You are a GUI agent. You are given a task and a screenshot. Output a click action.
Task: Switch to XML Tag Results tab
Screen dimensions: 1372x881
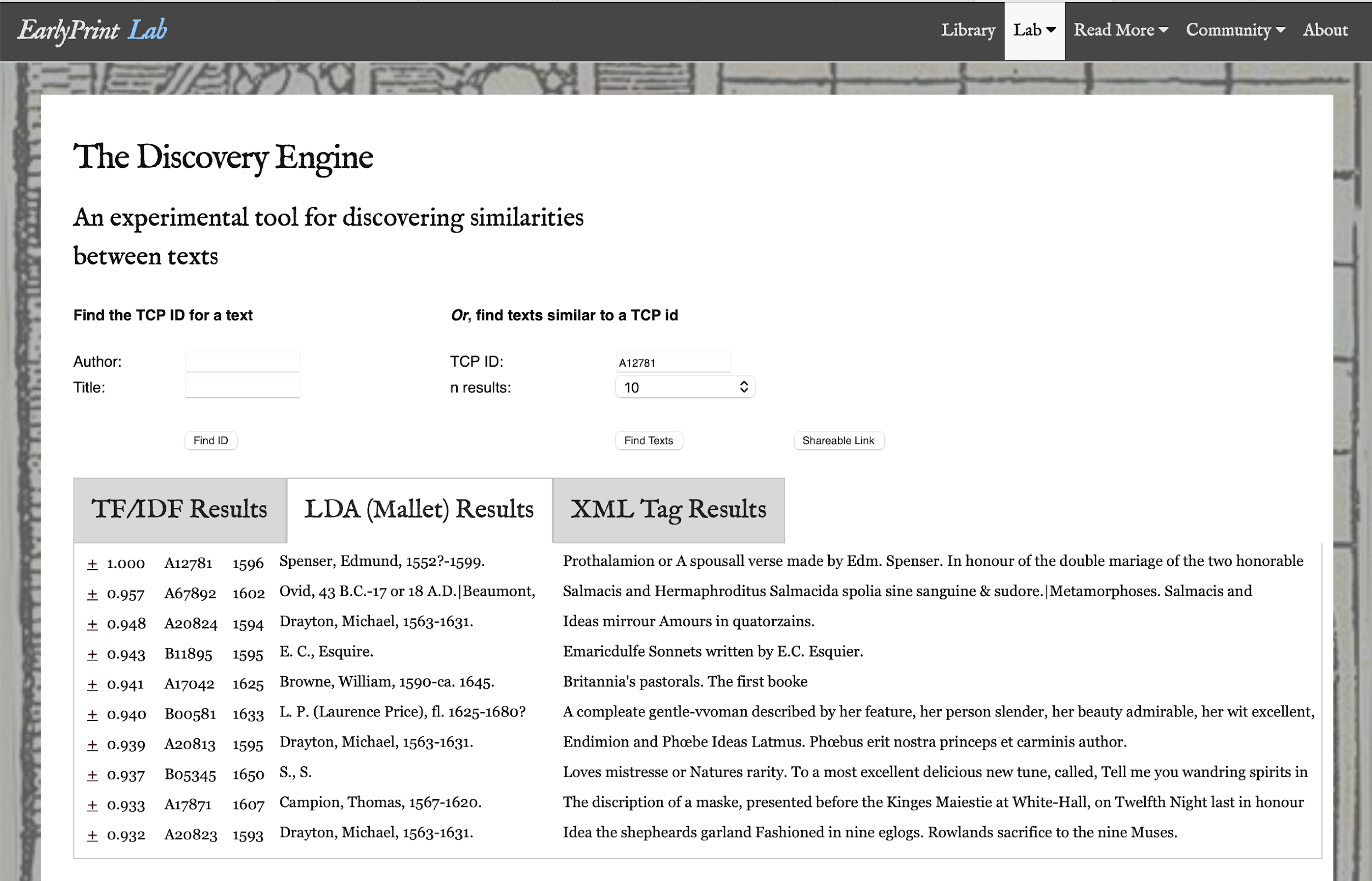coord(668,510)
